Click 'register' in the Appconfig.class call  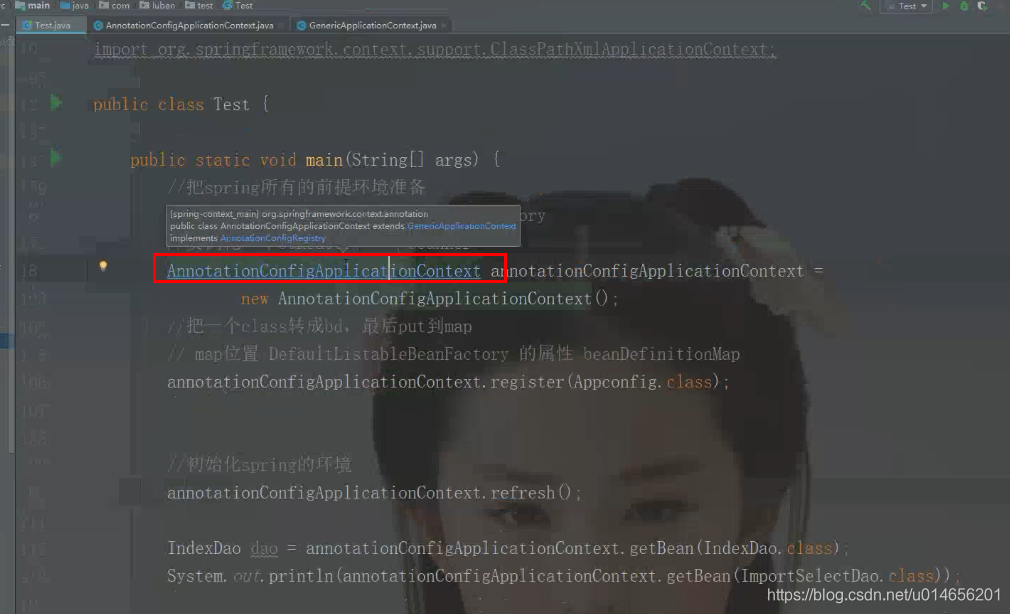pos(527,382)
